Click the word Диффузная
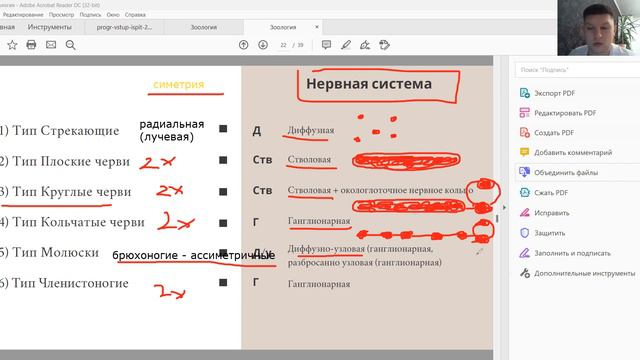 click(x=311, y=130)
